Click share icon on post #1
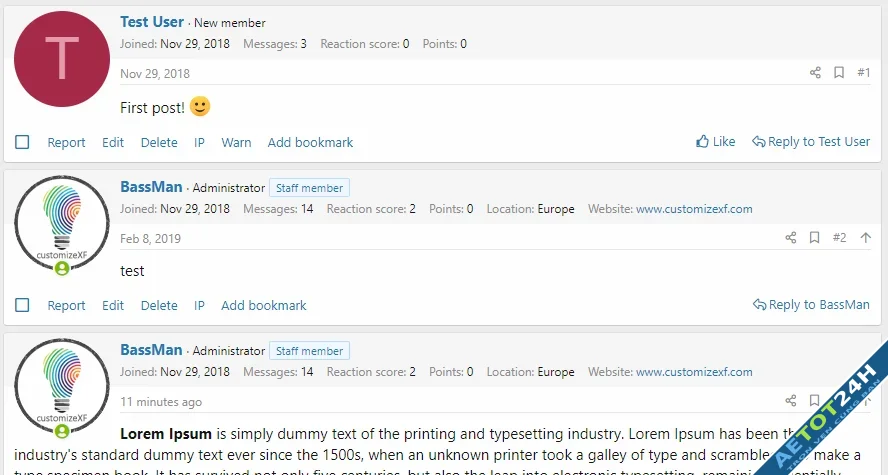Viewport: 888px width, 475px height. (815, 73)
